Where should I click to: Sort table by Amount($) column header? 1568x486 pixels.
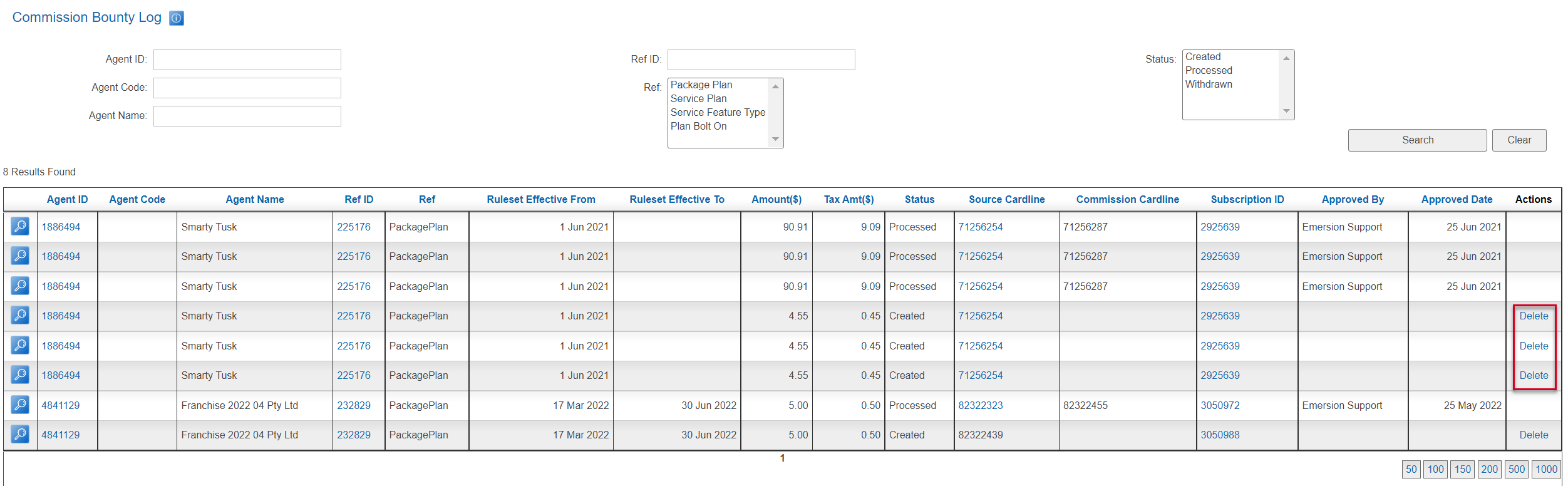click(776, 199)
